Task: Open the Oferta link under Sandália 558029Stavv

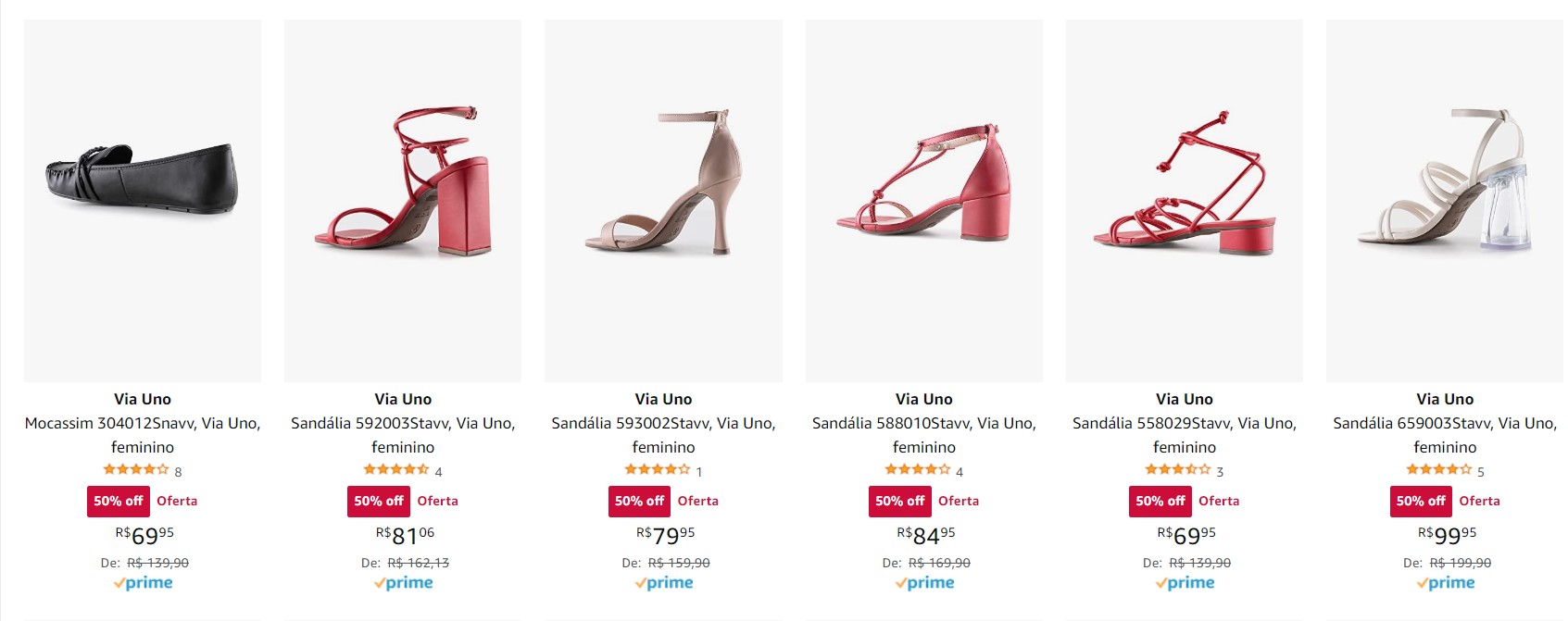Action: [1220, 501]
